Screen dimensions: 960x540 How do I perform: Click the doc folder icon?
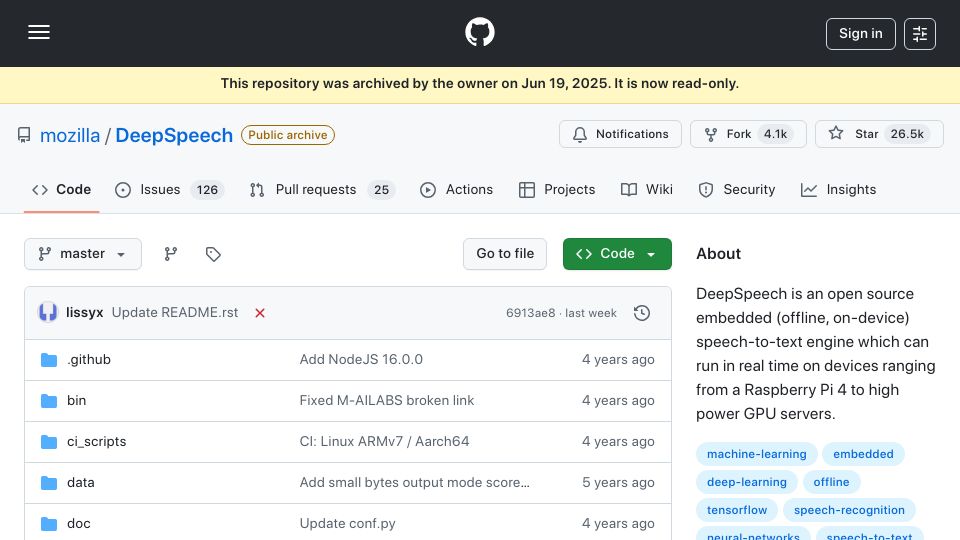[x=49, y=524]
